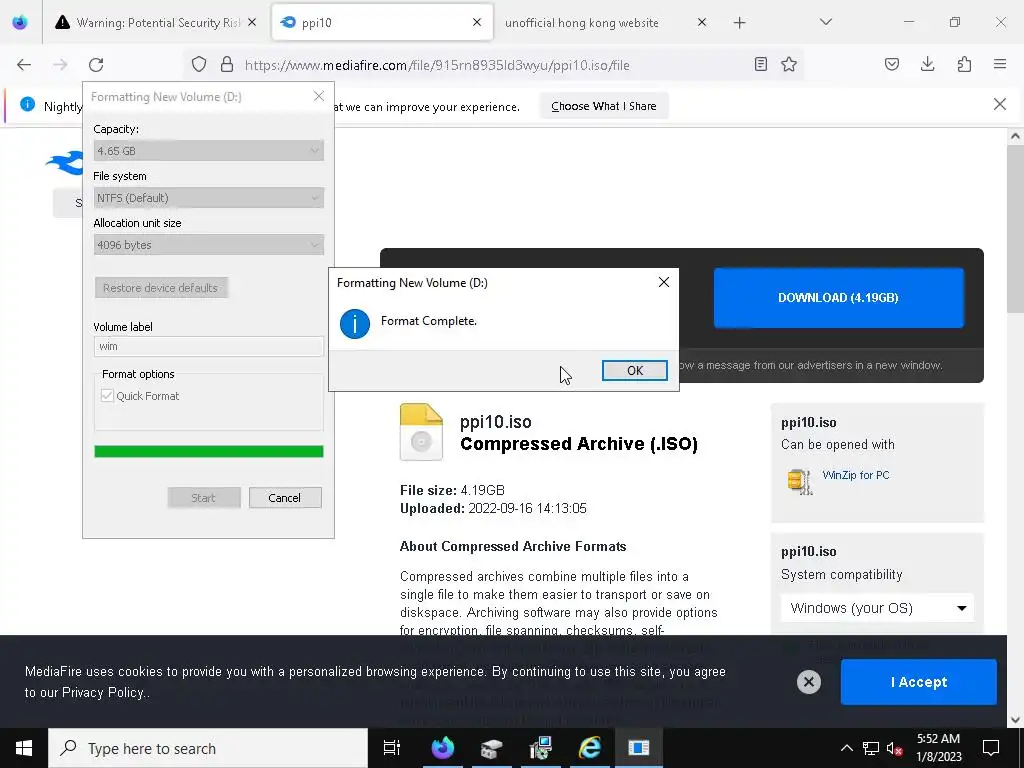Open the Capacity dropdown
1024x768 pixels.
coord(208,151)
